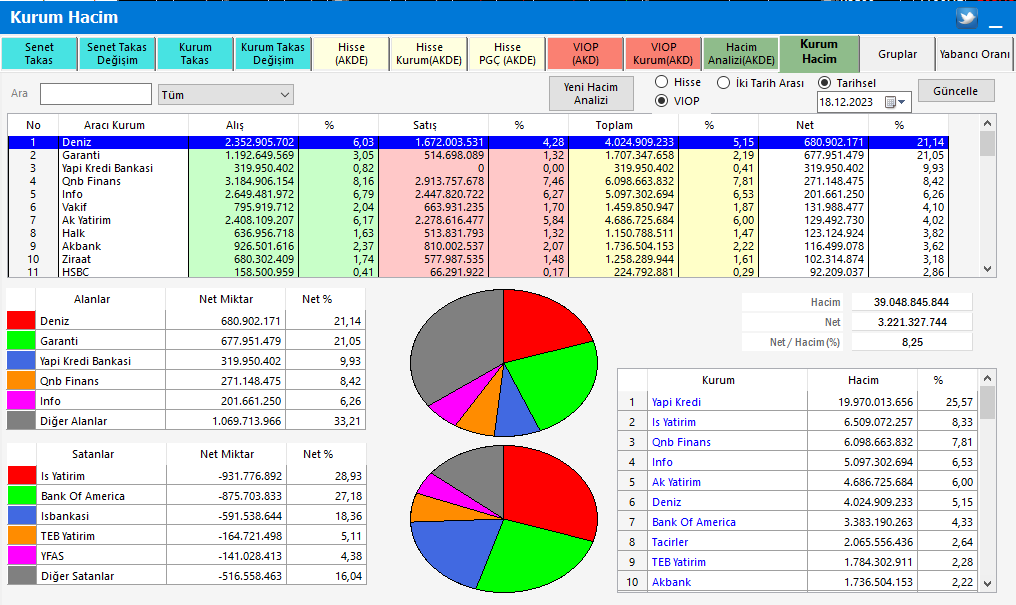The width and height of the screenshot is (1016, 605).
Task: Click the Hacim header in the Kurum list
Action: pyautogui.click(x=862, y=380)
